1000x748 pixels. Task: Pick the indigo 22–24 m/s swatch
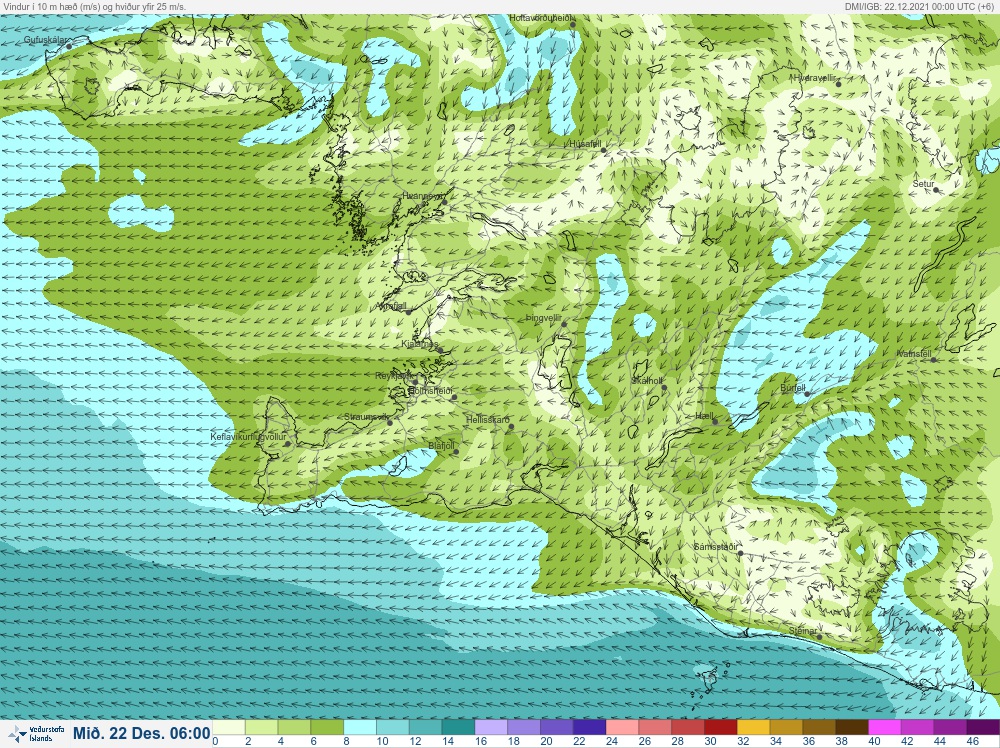coord(590,728)
